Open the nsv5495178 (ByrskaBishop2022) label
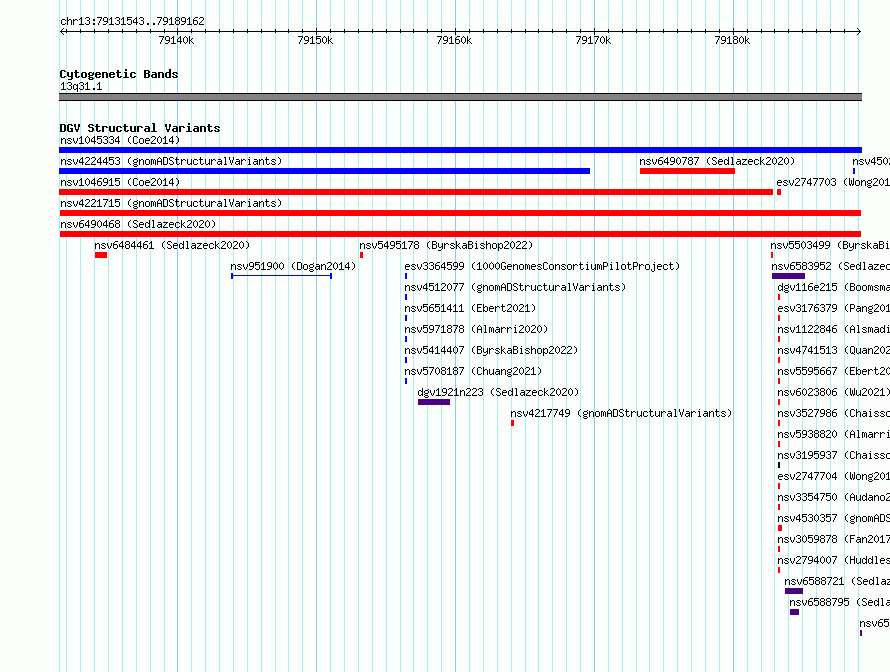Screen dimensions: 890x672 pos(446,245)
